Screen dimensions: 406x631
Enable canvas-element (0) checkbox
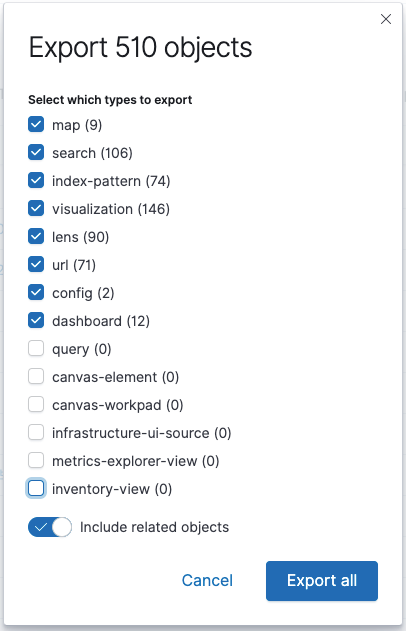click(x=36, y=376)
